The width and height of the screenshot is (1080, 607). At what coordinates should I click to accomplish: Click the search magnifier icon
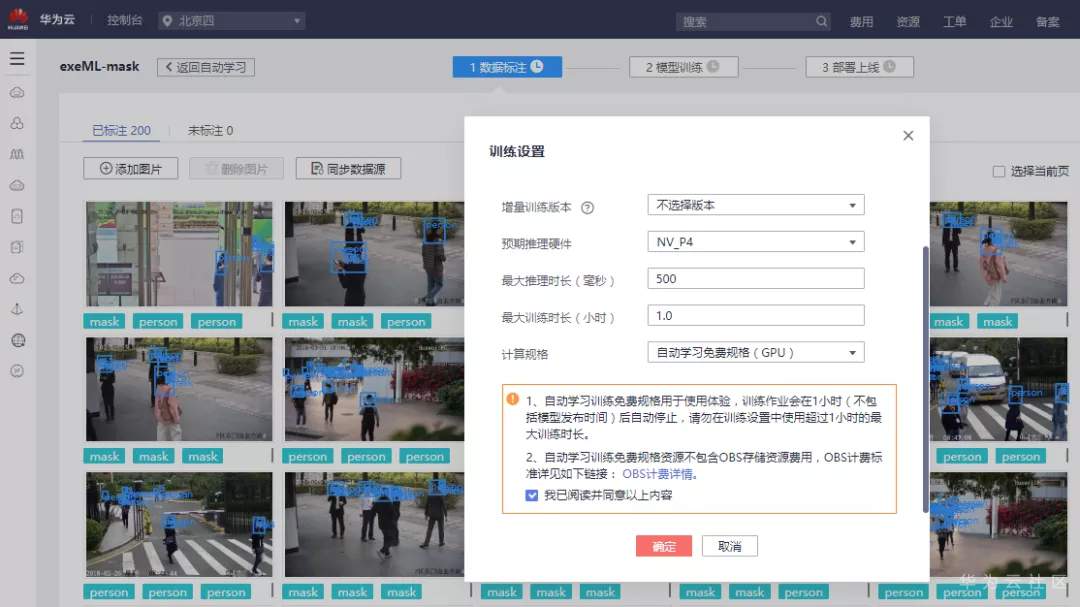pyautogui.click(x=821, y=21)
